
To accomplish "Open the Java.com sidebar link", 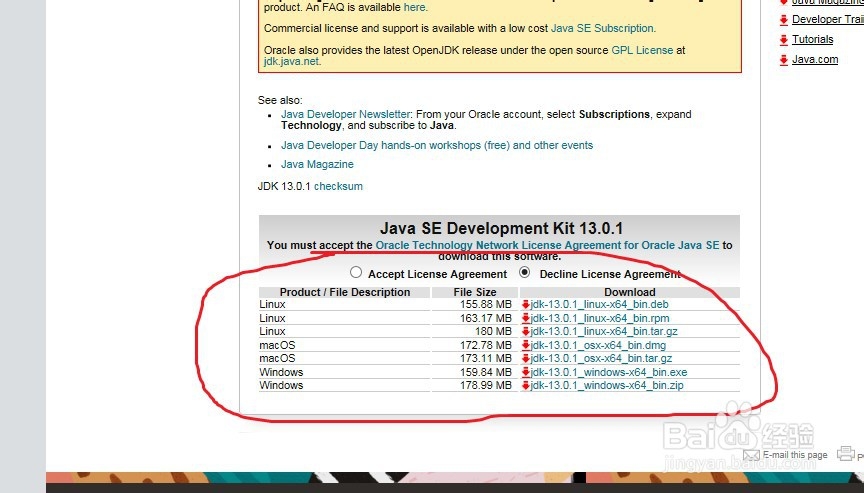I will (x=815, y=59).
